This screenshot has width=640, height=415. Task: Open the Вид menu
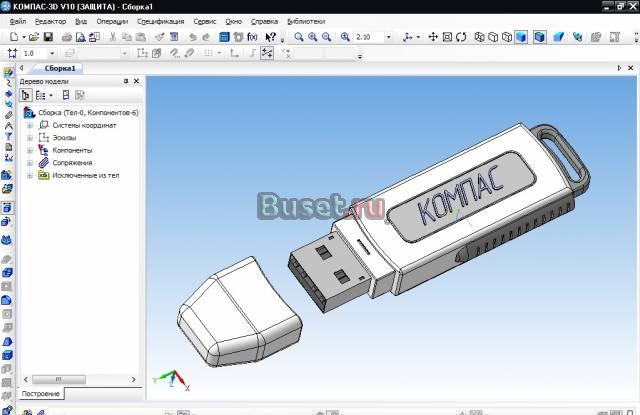[81, 21]
